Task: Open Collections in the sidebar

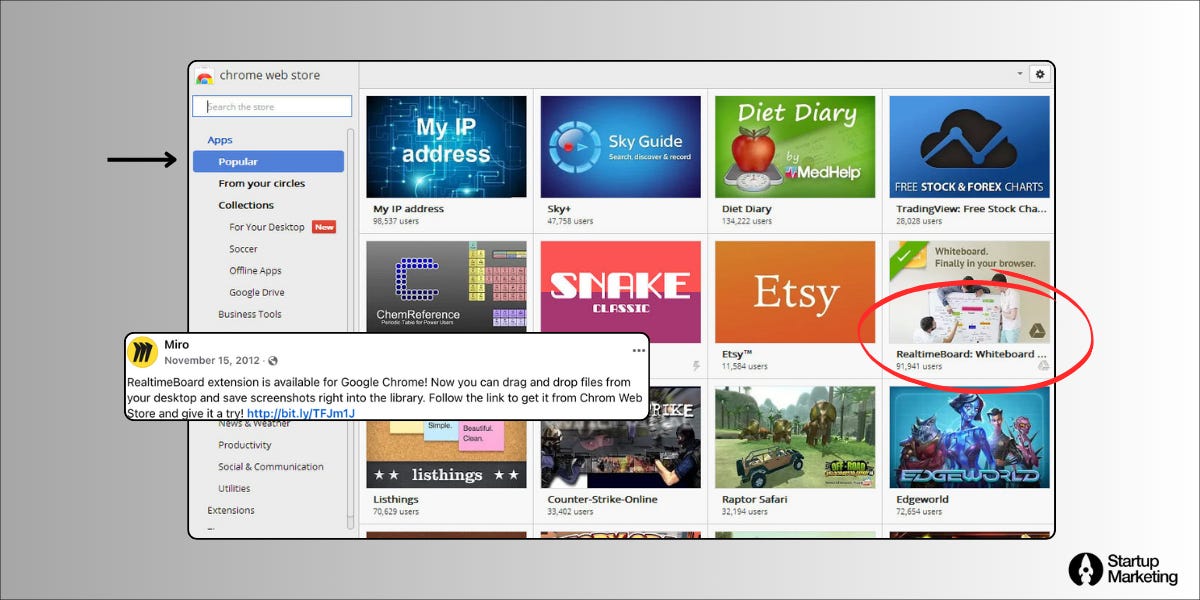Action: click(246, 205)
